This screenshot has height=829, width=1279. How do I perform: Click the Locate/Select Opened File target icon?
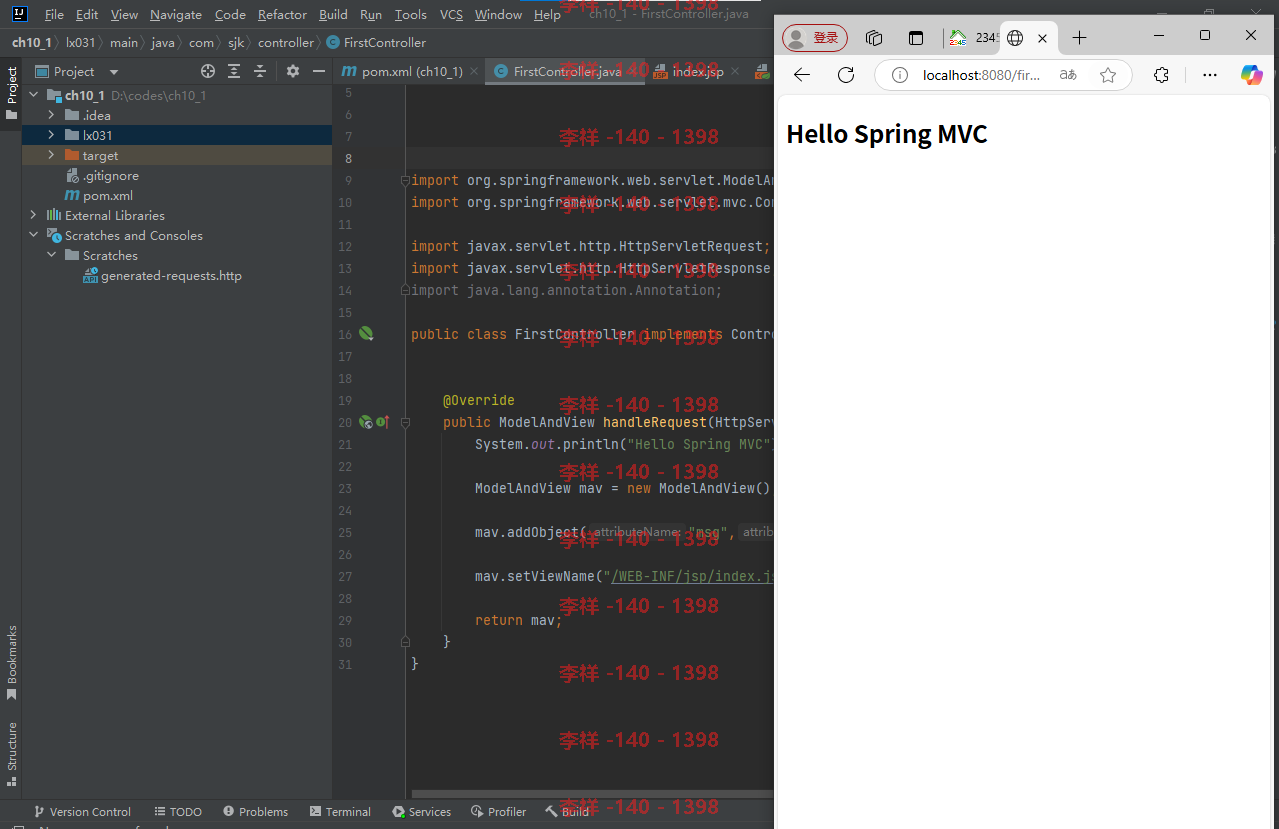click(x=208, y=71)
